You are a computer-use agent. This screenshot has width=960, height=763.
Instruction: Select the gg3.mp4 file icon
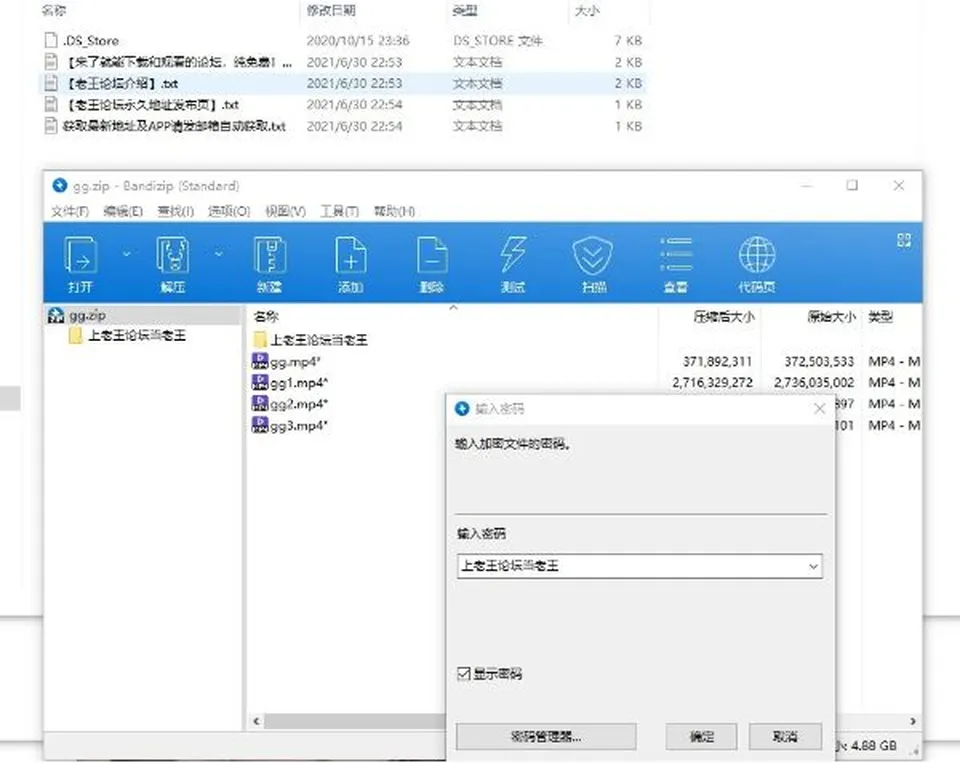point(260,425)
